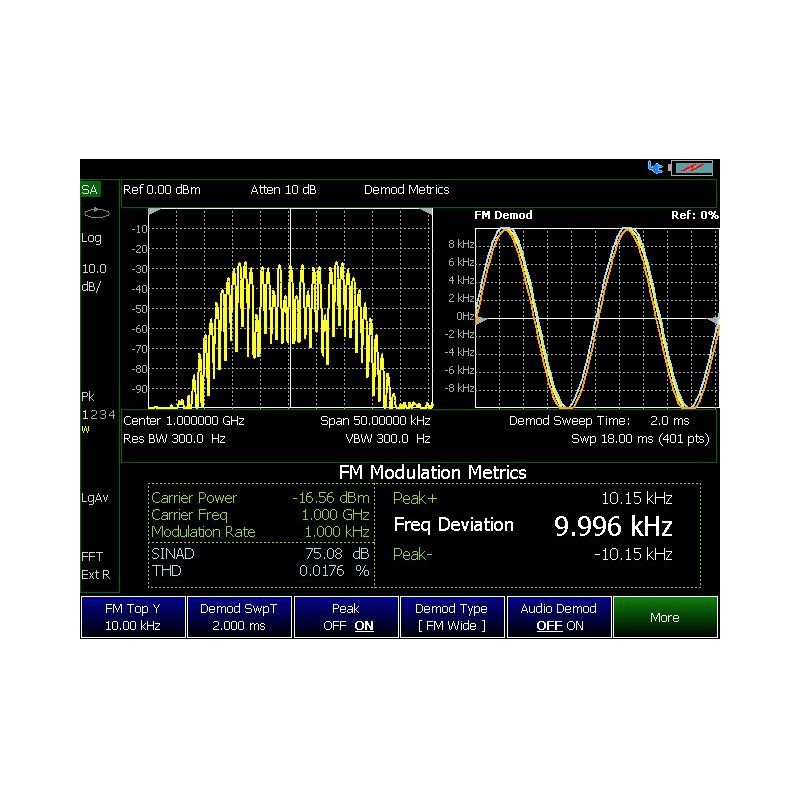
Task: Click Demod Sweep Time 2.0 ms readout
Action: click(599, 421)
